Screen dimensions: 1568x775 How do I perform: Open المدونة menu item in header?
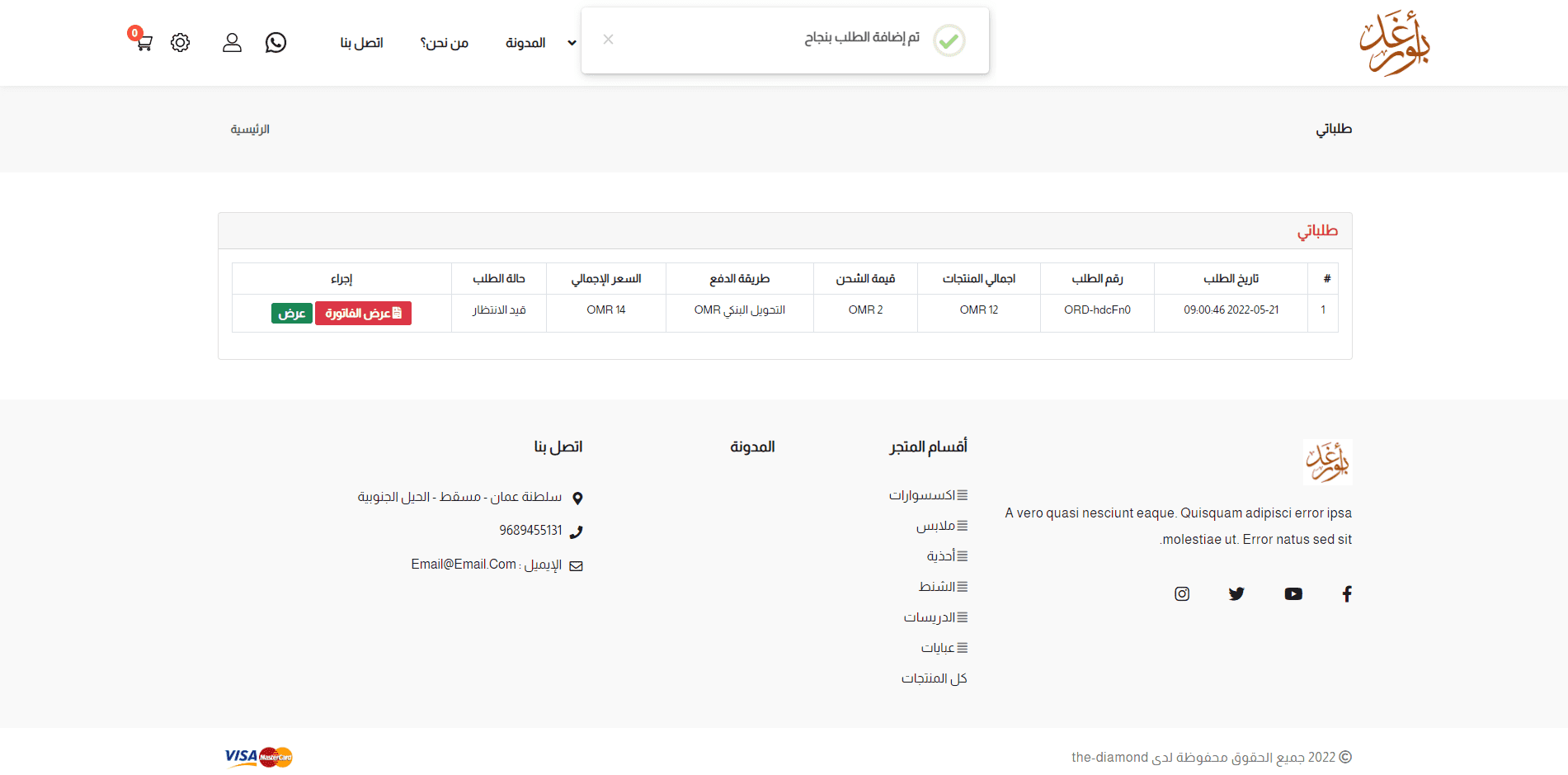click(525, 43)
